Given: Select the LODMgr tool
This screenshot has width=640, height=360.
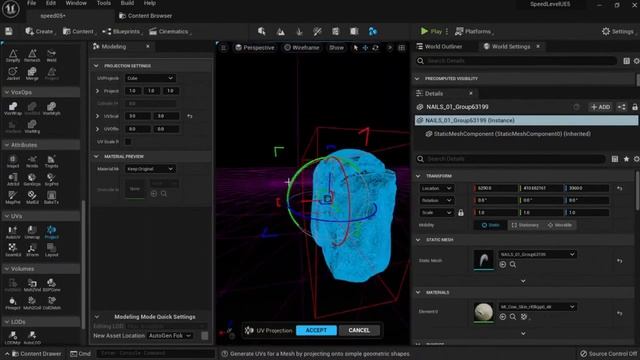Looking at the screenshot, I should [13, 338].
